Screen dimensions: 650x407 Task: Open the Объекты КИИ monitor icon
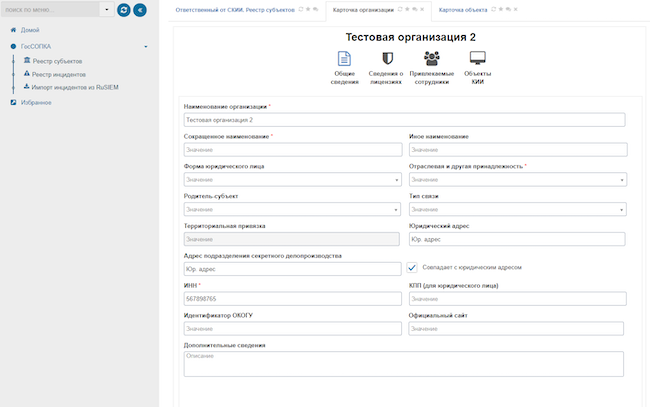[x=478, y=58]
